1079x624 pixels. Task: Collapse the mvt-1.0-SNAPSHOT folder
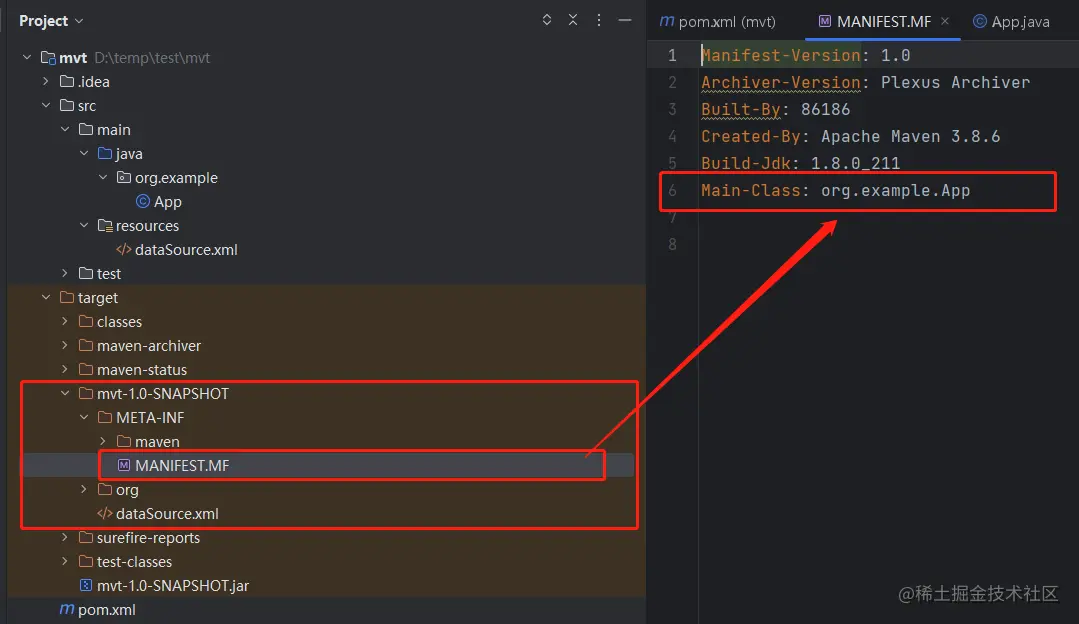[65, 394]
